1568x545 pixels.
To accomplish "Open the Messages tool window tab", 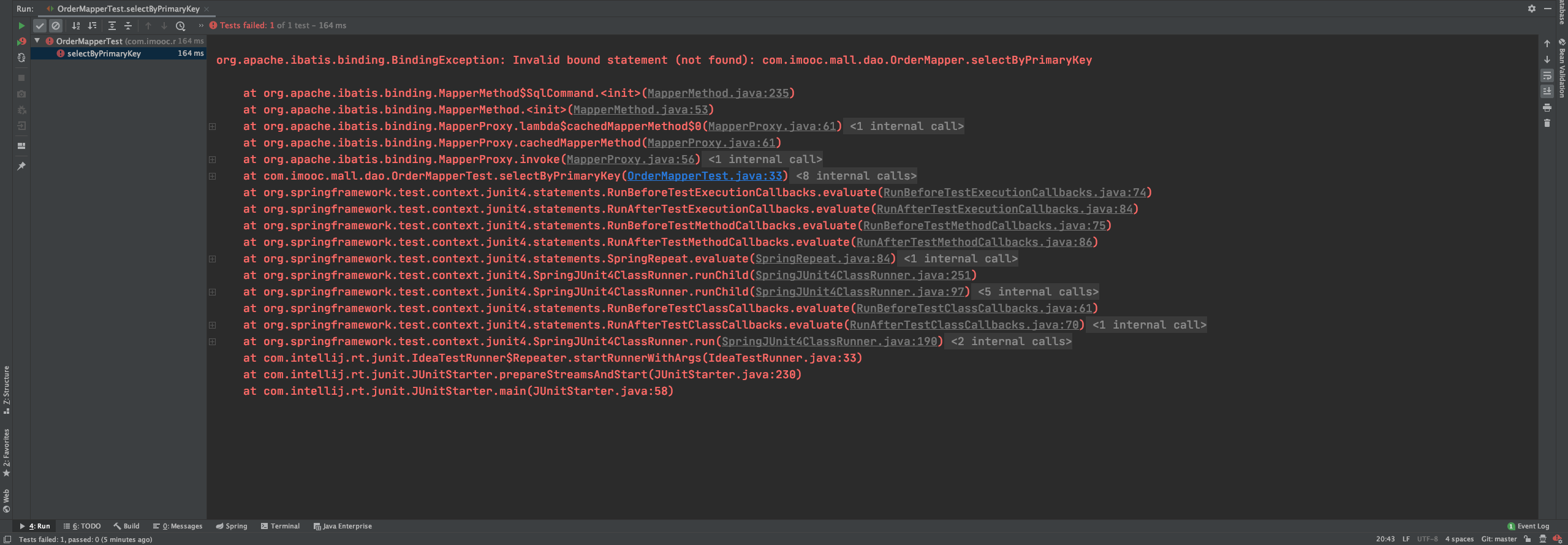I will (x=178, y=526).
